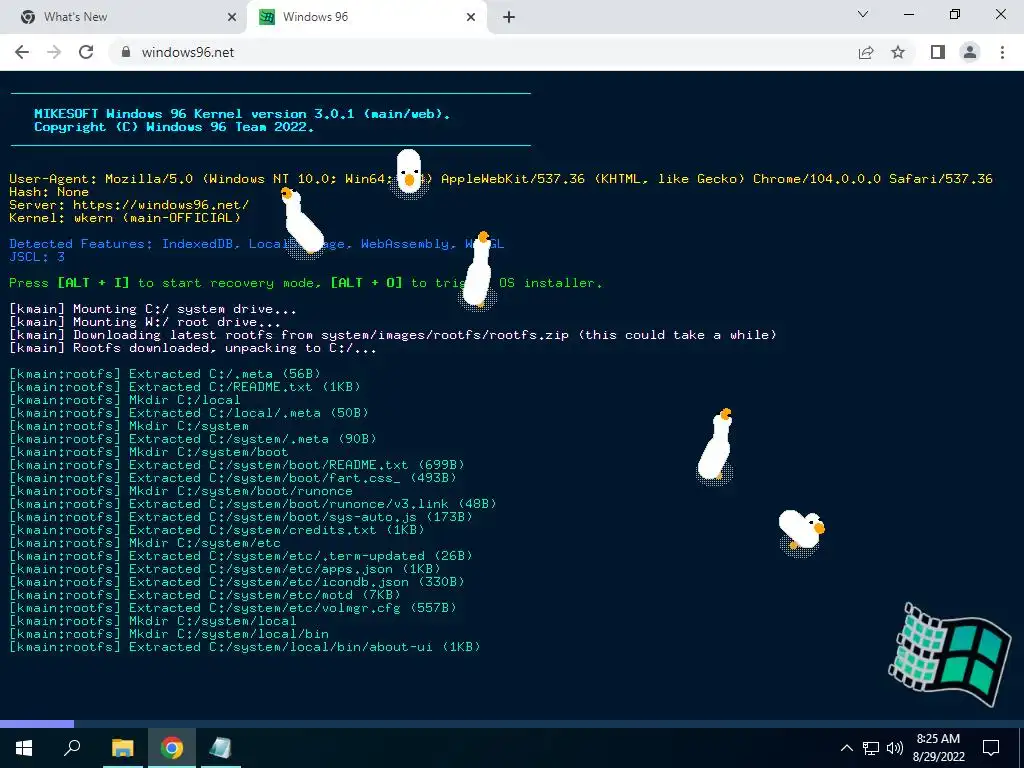This screenshot has width=1024, height=768.
Task: Click the MIKESOFT Windows 96 Kernel version heading
Action: pyautogui.click(x=242, y=114)
